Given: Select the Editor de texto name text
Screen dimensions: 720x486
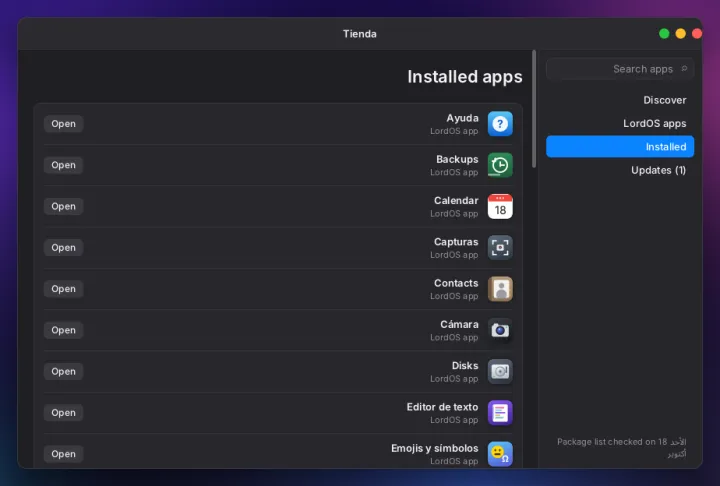Looking at the screenshot, I should pyautogui.click(x=442, y=407).
